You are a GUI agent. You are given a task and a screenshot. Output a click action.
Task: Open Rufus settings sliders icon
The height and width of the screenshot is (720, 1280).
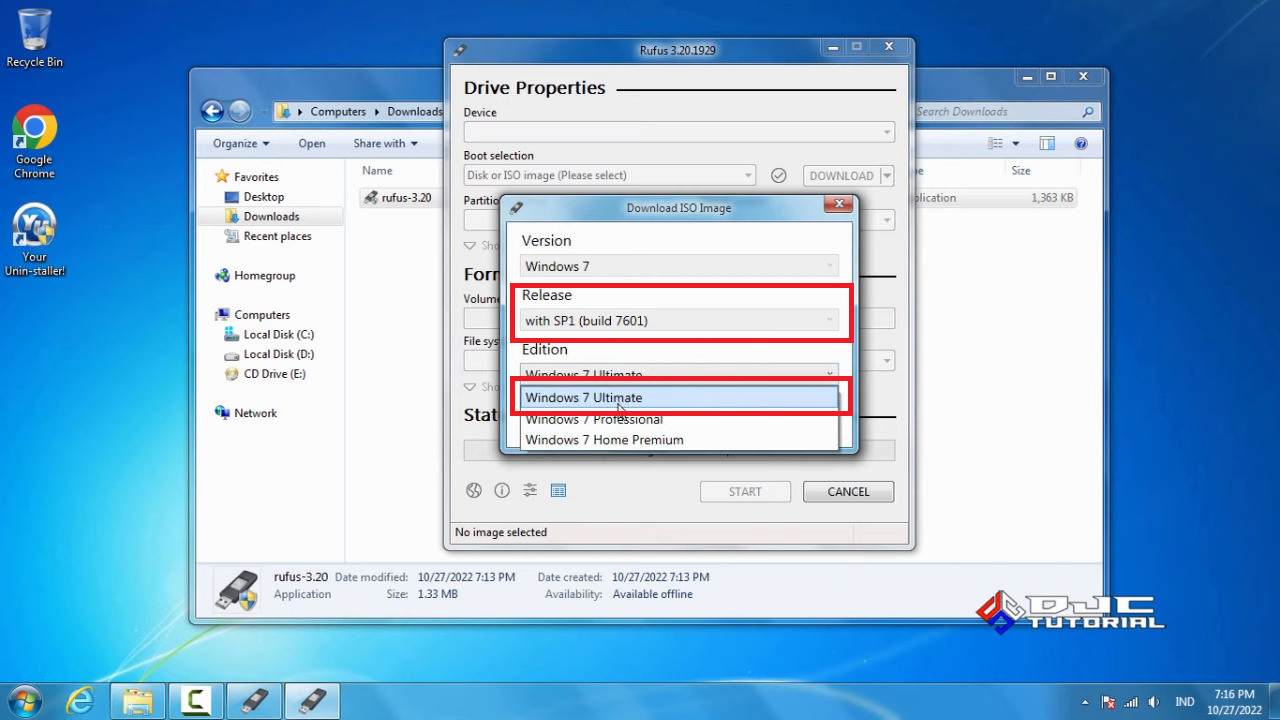click(530, 490)
